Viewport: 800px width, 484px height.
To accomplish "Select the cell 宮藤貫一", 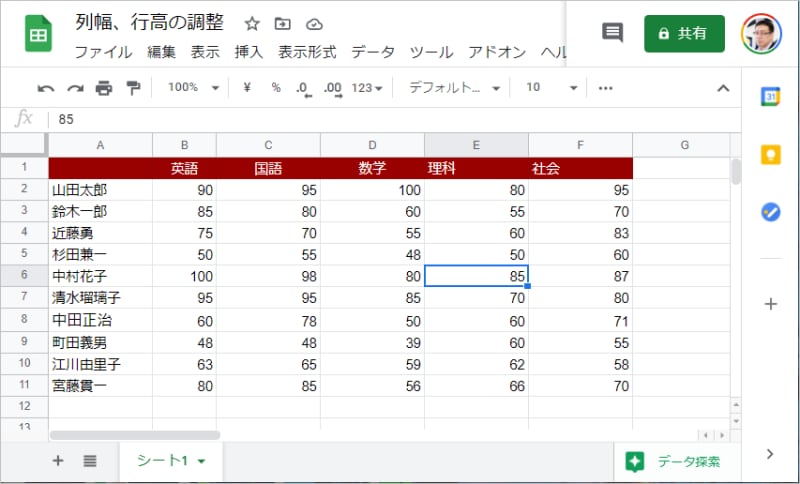I will click(101, 386).
